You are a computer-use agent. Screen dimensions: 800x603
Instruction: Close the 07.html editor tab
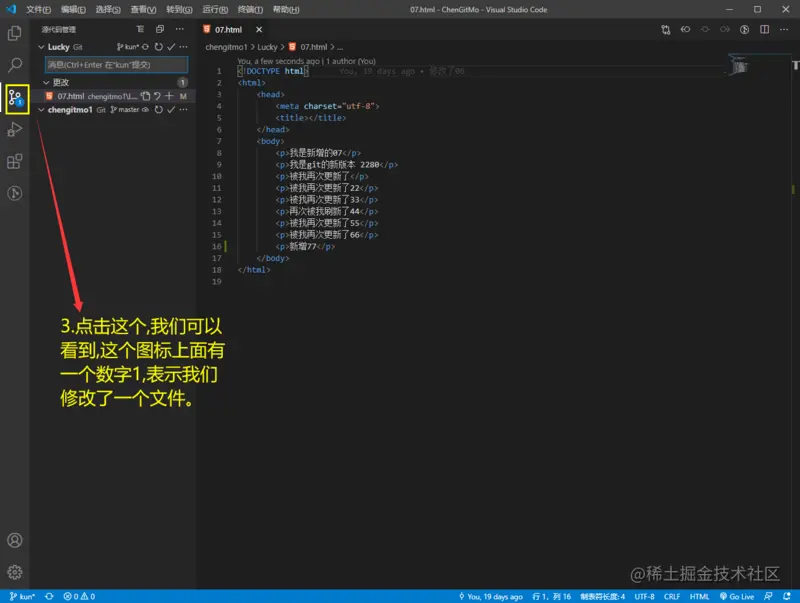[259, 30]
